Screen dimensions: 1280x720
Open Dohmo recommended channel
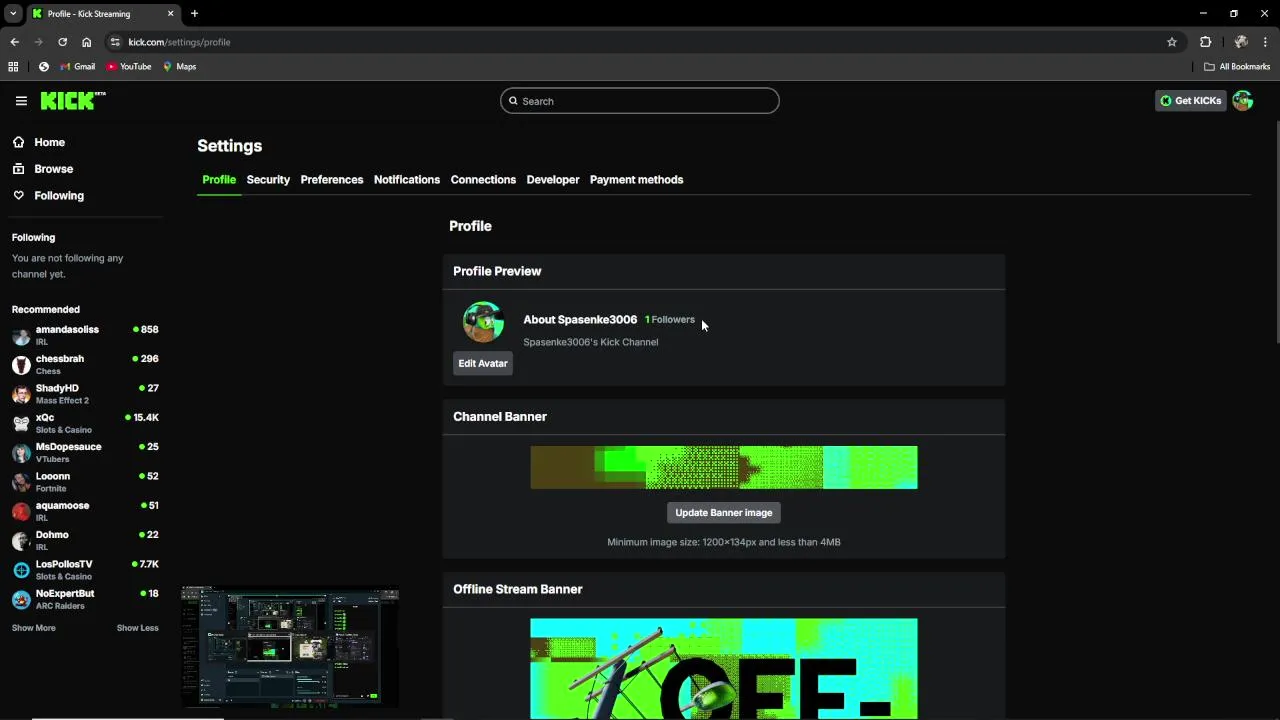(85, 540)
